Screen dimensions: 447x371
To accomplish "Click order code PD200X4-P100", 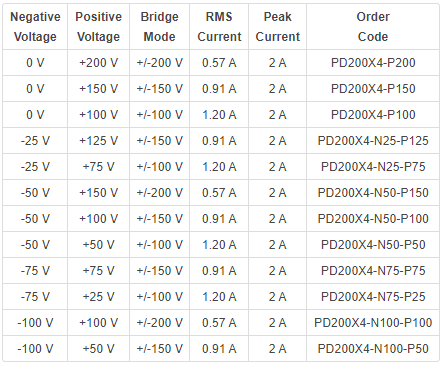I will point(373,115).
